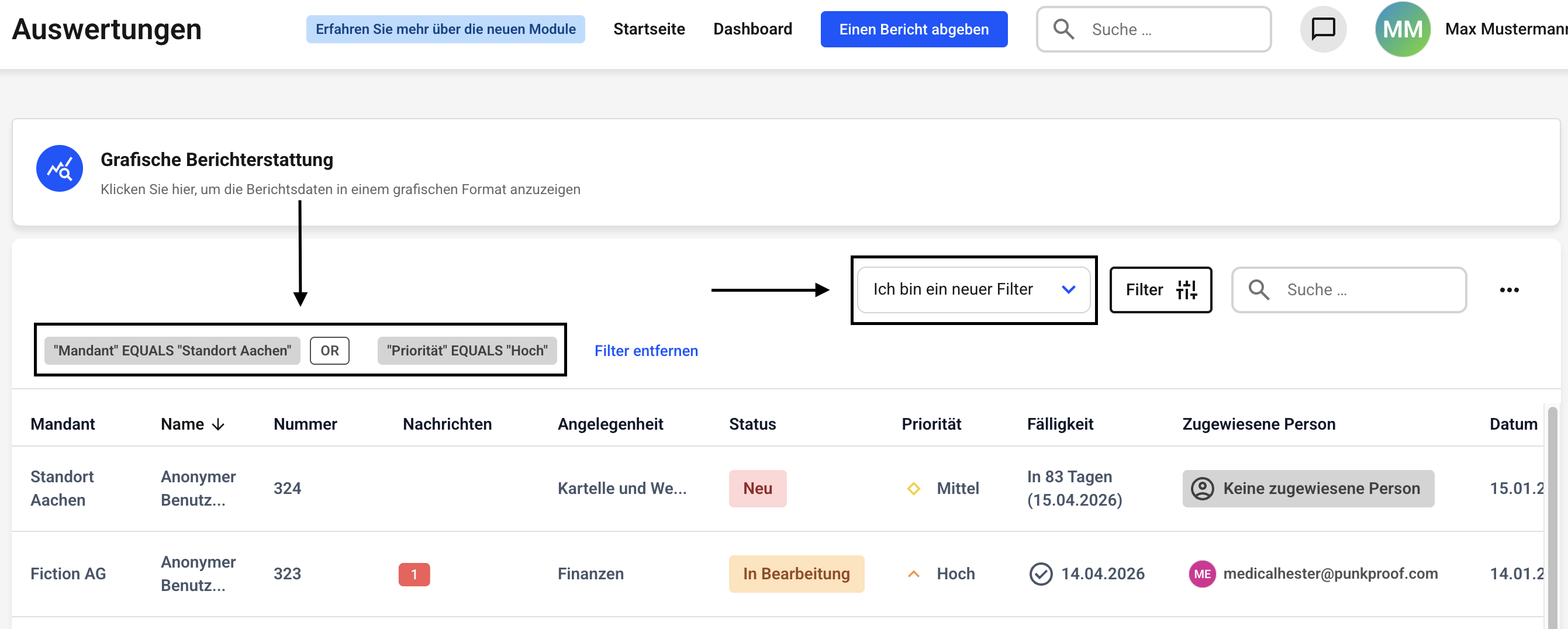Open the chat messages icon
Screen dimensions: 1568x629
point(1322,29)
